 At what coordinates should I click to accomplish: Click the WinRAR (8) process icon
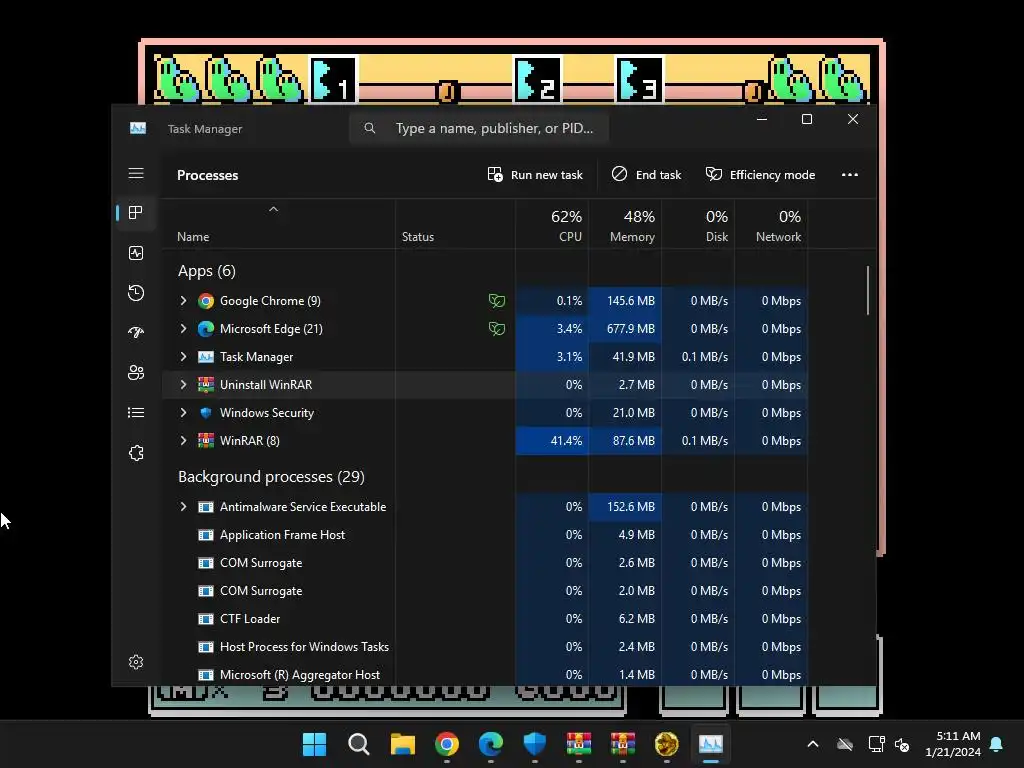(206, 441)
